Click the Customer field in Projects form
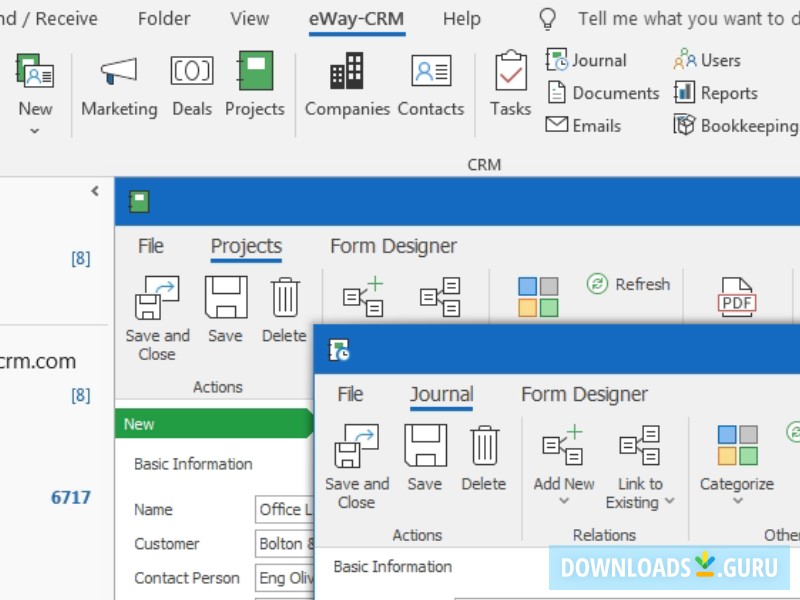Screen dimensions: 800x600 285,543
